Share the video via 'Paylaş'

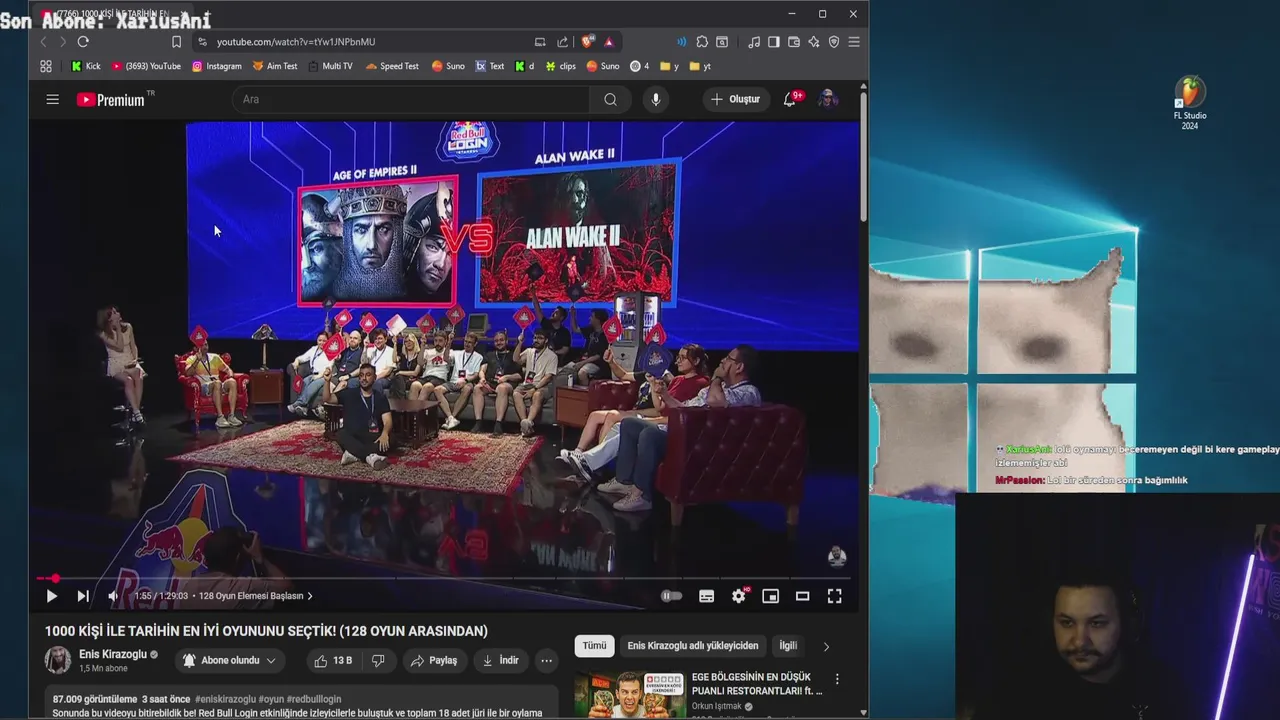(x=434, y=660)
